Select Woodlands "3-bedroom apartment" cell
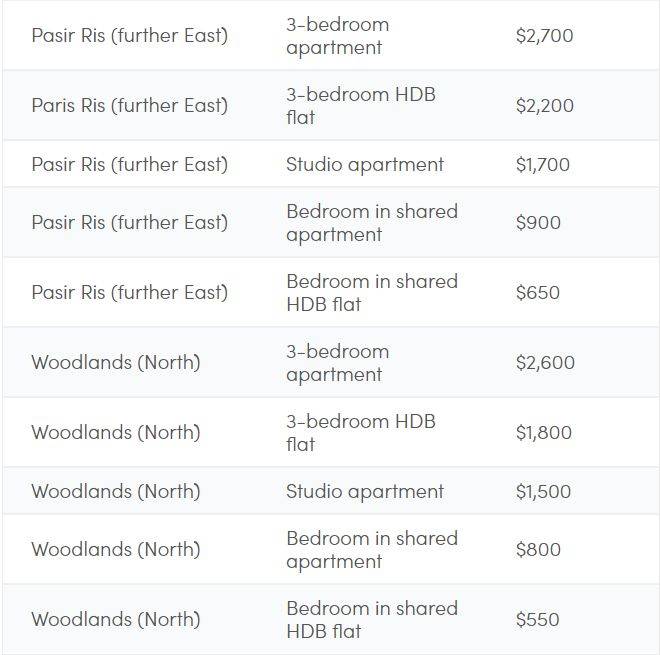This screenshot has height=655, width=661. point(337,363)
